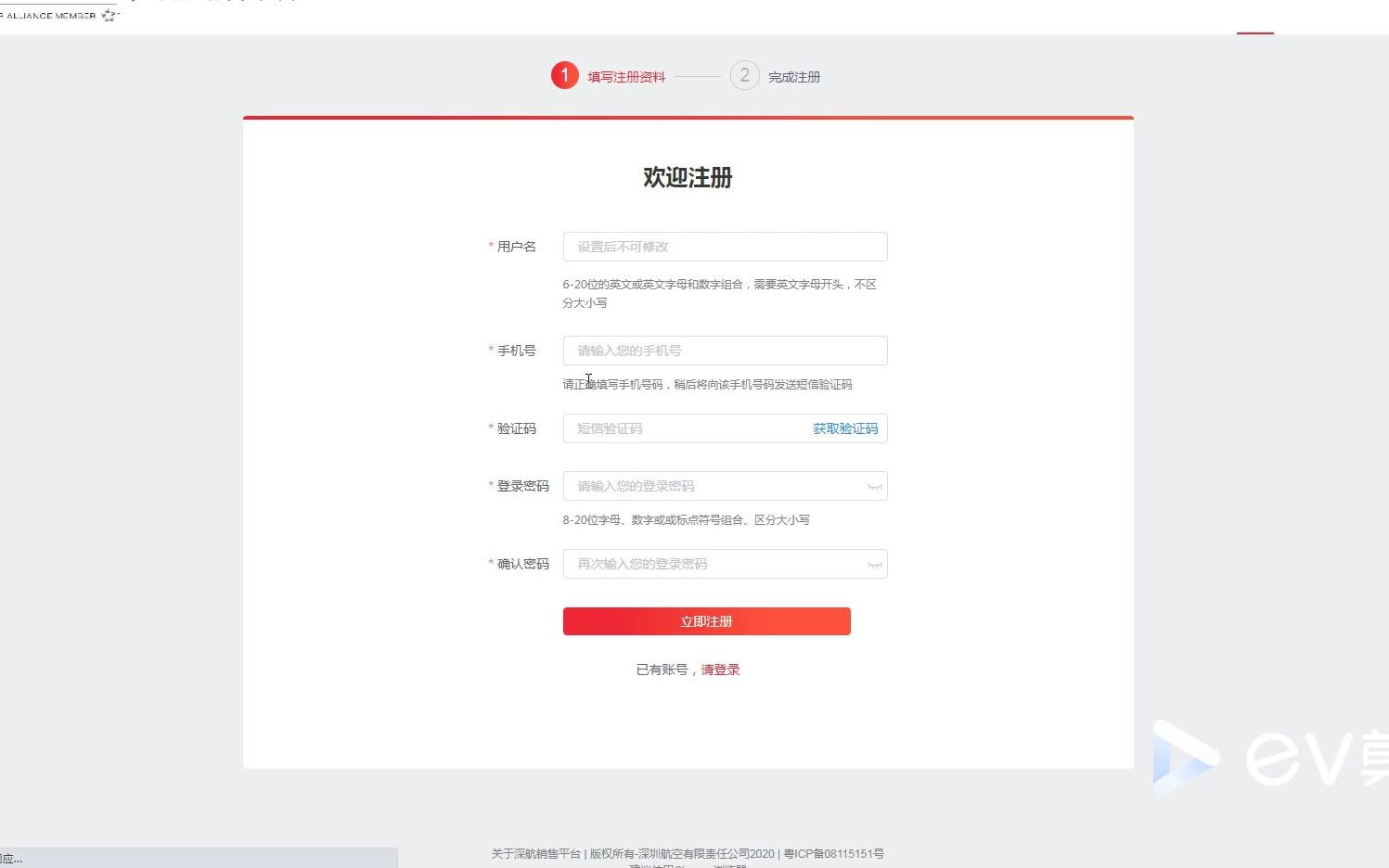
Task: Click the 手机号 field label
Action: coord(517,351)
